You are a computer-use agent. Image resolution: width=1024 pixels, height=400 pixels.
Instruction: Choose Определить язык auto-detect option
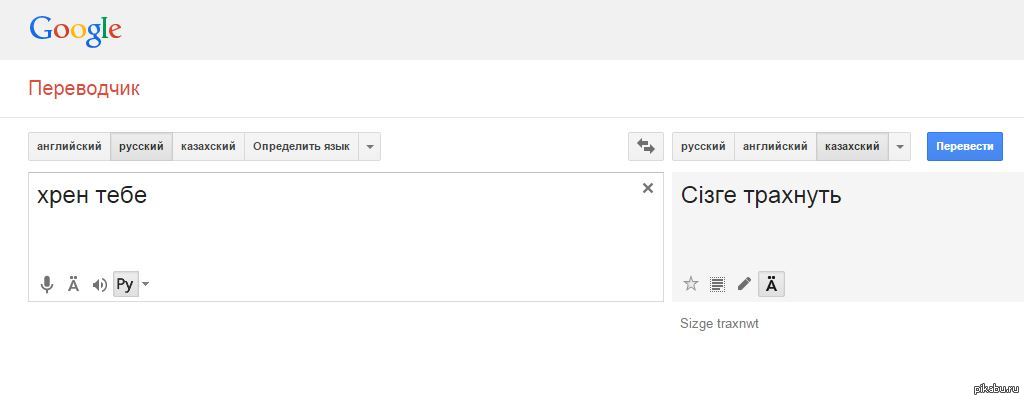(x=301, y=147)
